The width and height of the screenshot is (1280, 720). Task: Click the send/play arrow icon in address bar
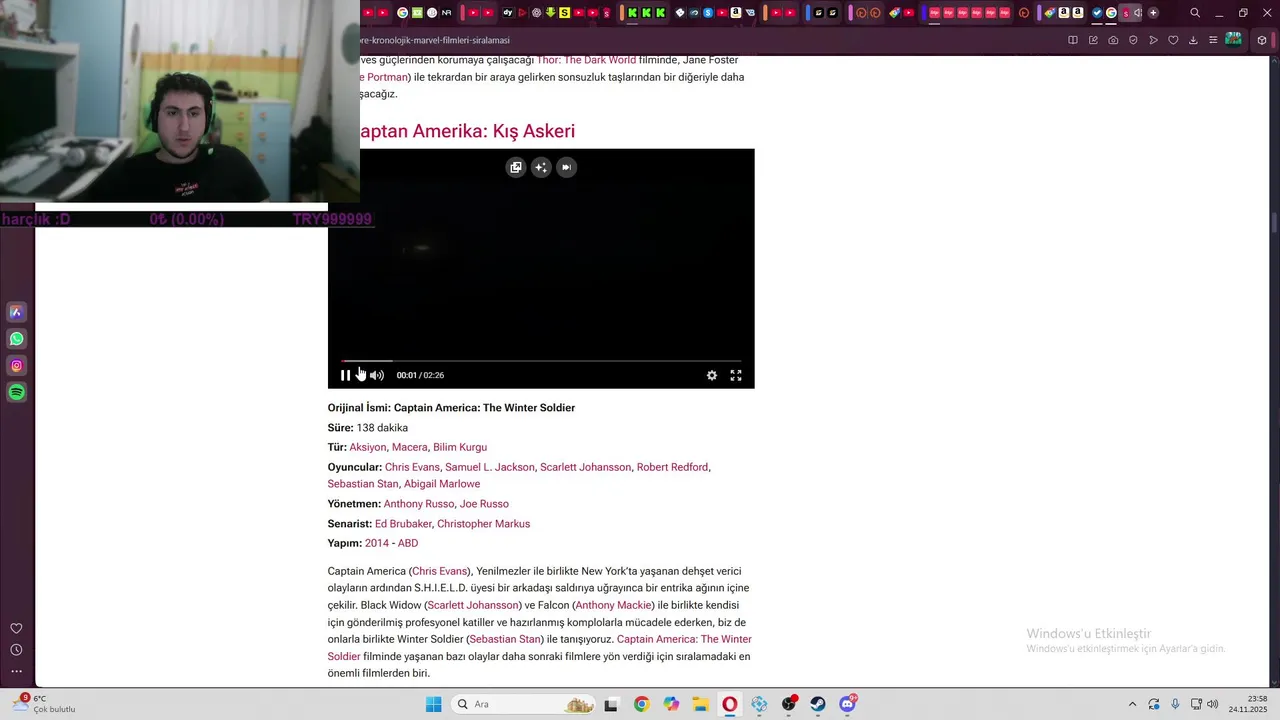click(1153, 40)
